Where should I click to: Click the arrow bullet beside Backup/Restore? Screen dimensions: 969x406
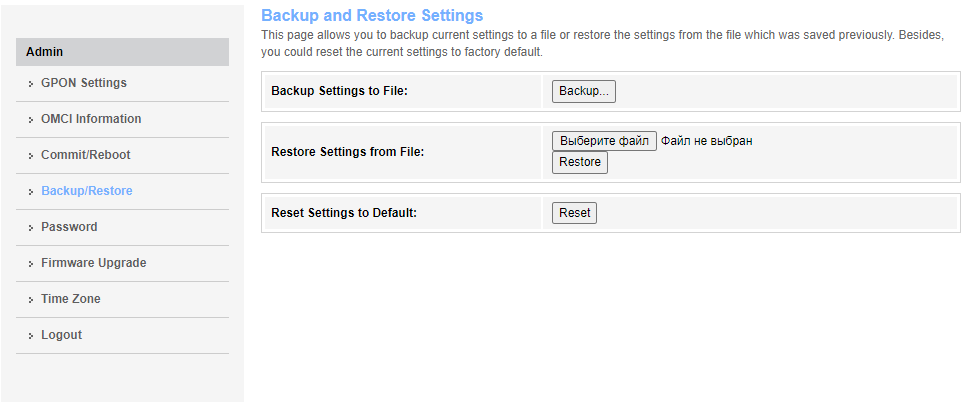[x=32, y=192]
